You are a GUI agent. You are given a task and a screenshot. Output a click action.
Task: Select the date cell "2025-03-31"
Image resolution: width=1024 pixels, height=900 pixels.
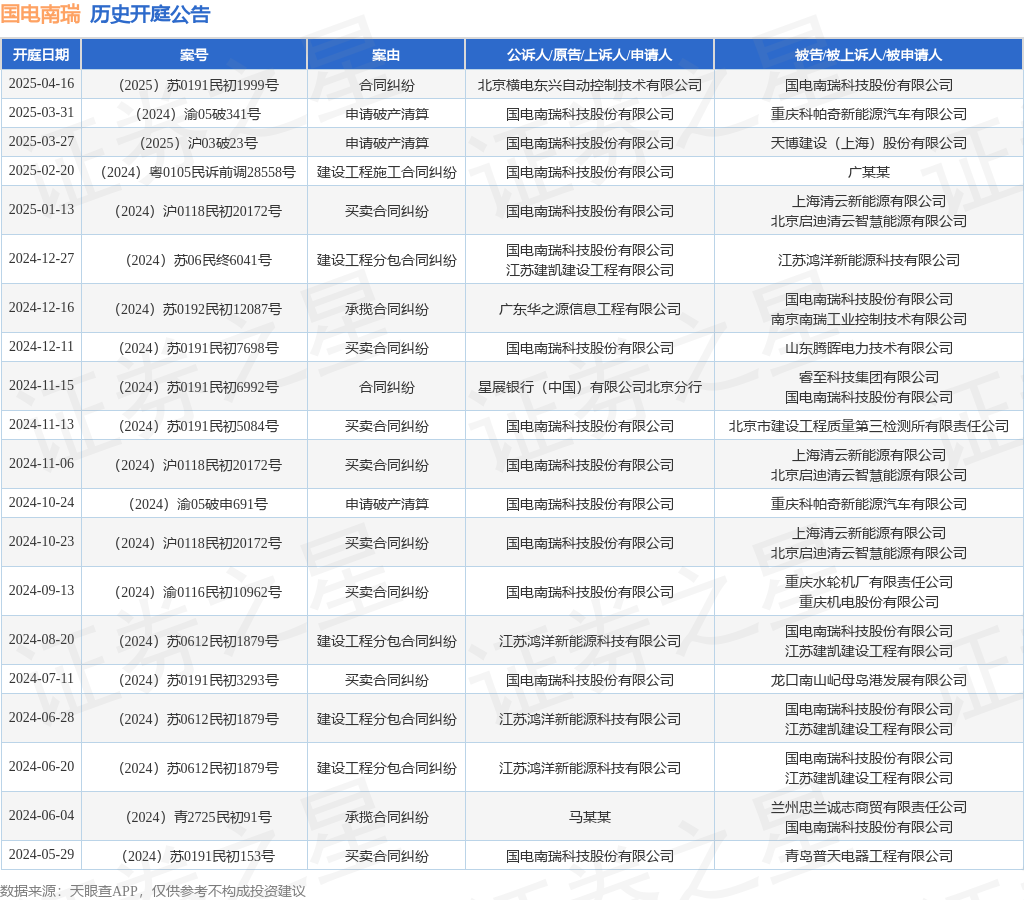(x=41, y=112)
